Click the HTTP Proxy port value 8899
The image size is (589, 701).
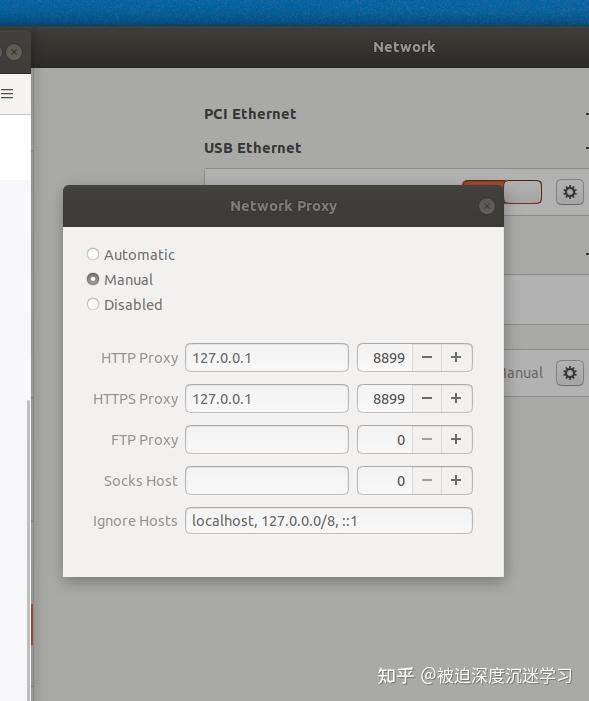(385, 358)
